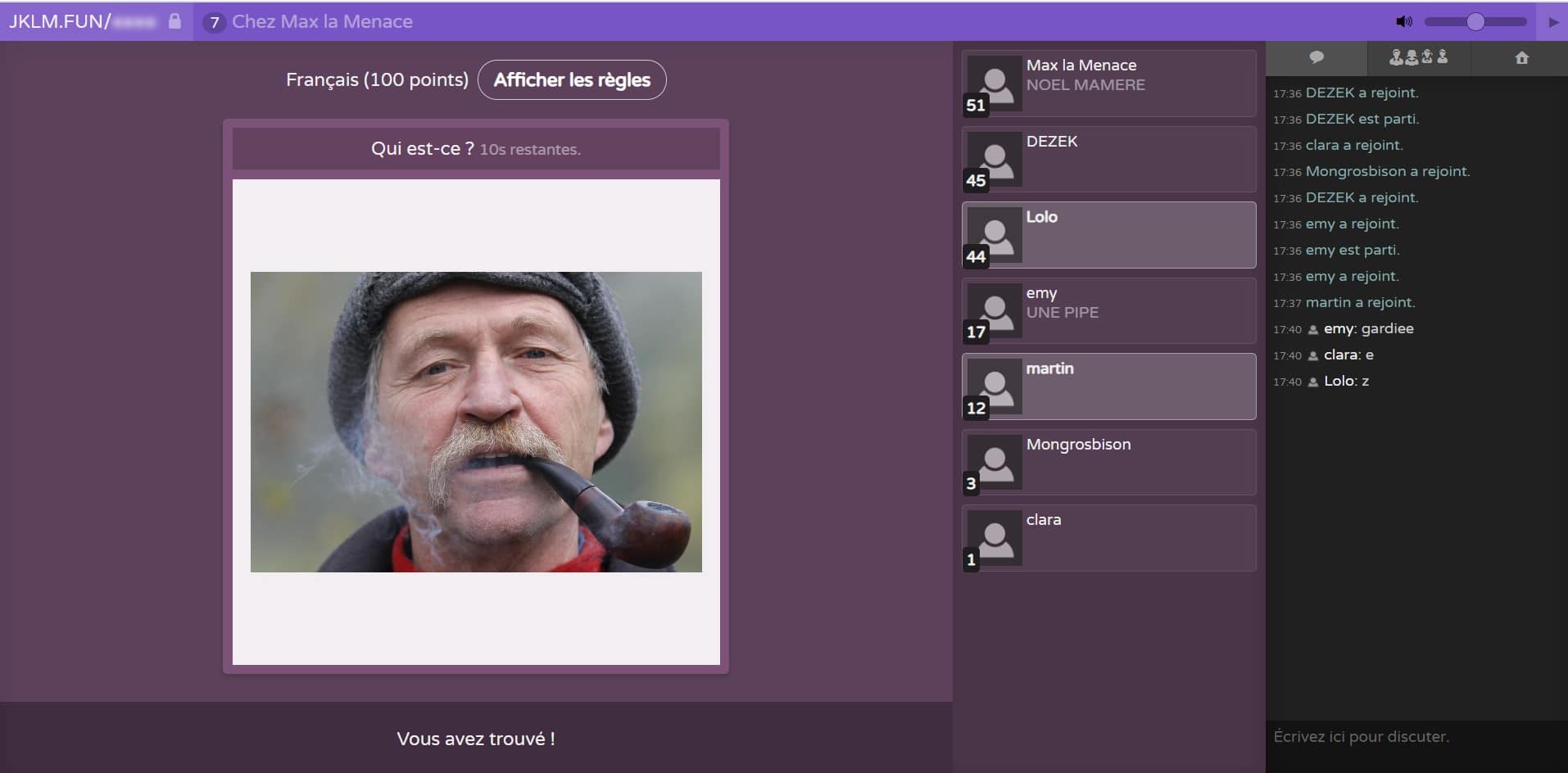
Task: Click the quiz photo of man with pipe
Action: tap(476, 422)
